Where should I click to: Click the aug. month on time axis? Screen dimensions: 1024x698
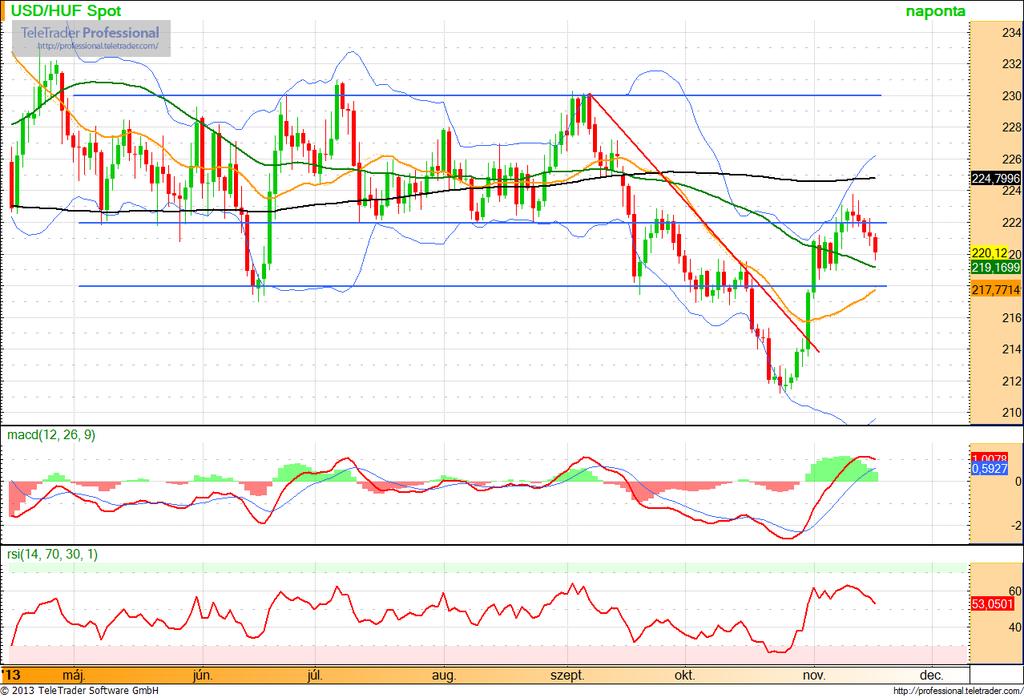click(443, 675)
